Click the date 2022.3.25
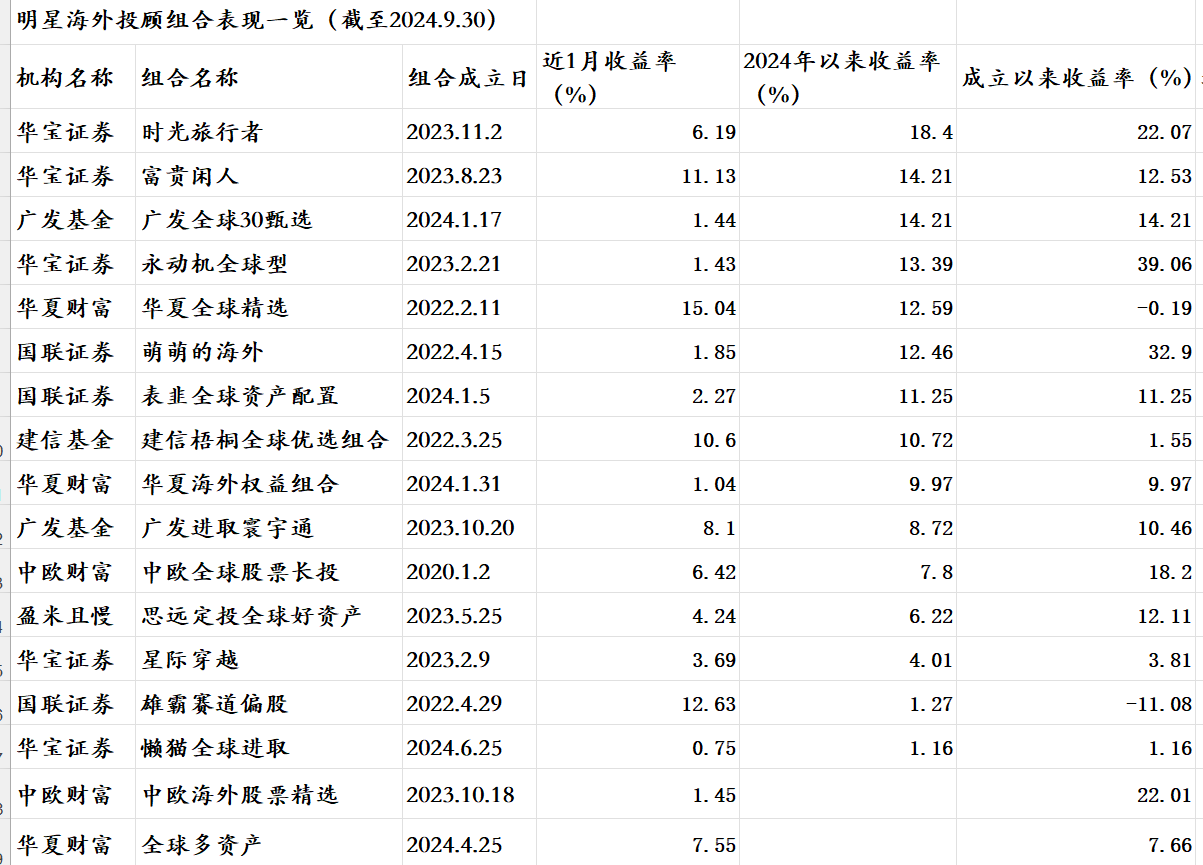The image size is (1203, 865). 453,440
